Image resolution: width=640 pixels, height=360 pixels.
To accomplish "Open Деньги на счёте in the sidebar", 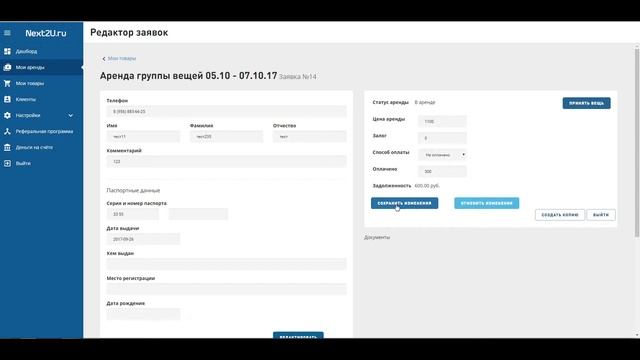I will (34, 147).
